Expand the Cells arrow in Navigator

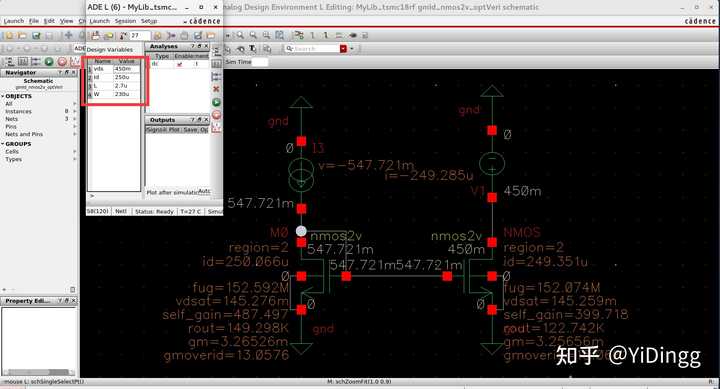(x=74, y=152)
